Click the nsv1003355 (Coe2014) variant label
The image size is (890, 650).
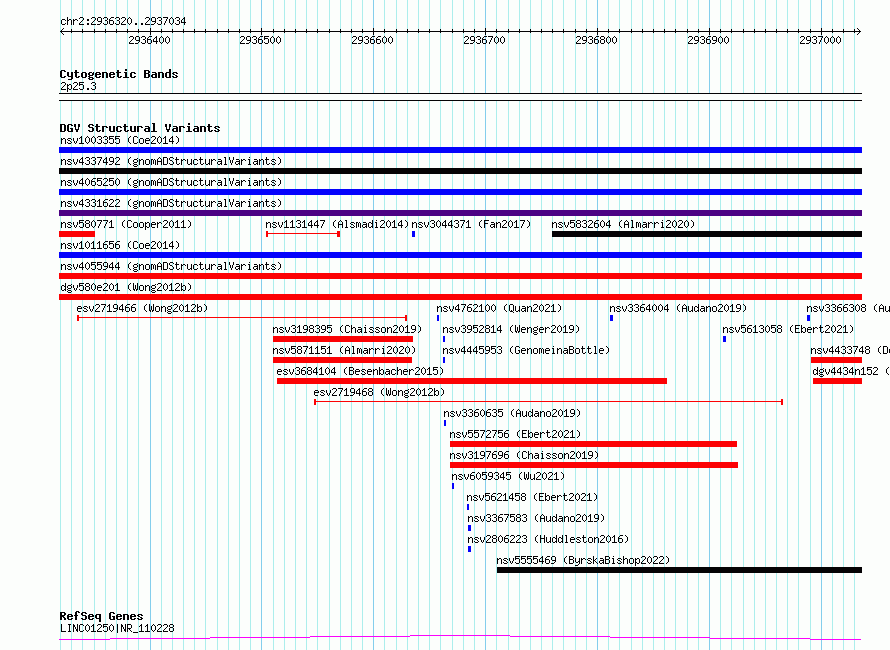tap(120, 140)
